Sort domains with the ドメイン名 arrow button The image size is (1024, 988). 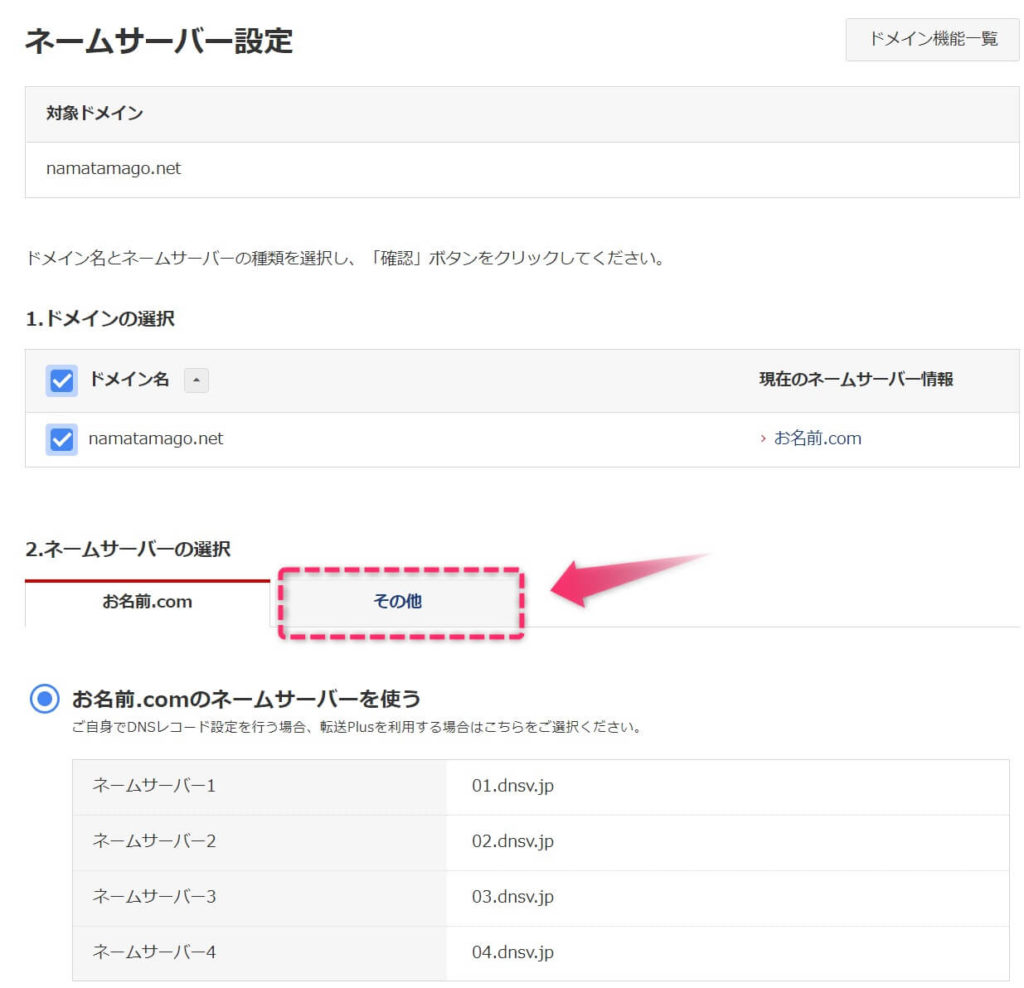pos(196,380)
